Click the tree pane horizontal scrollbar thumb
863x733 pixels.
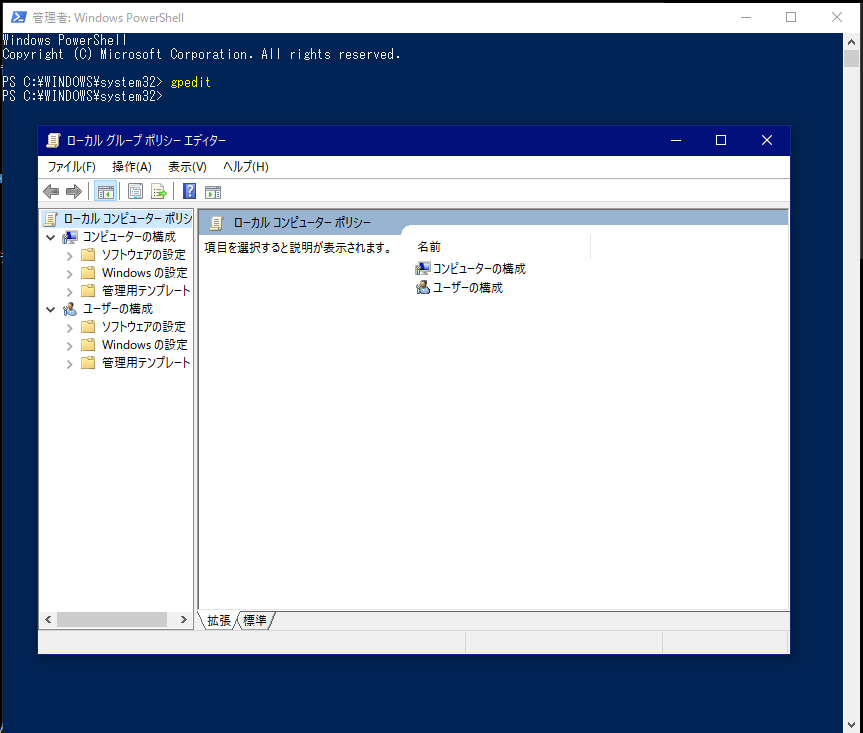click(112, 620)
